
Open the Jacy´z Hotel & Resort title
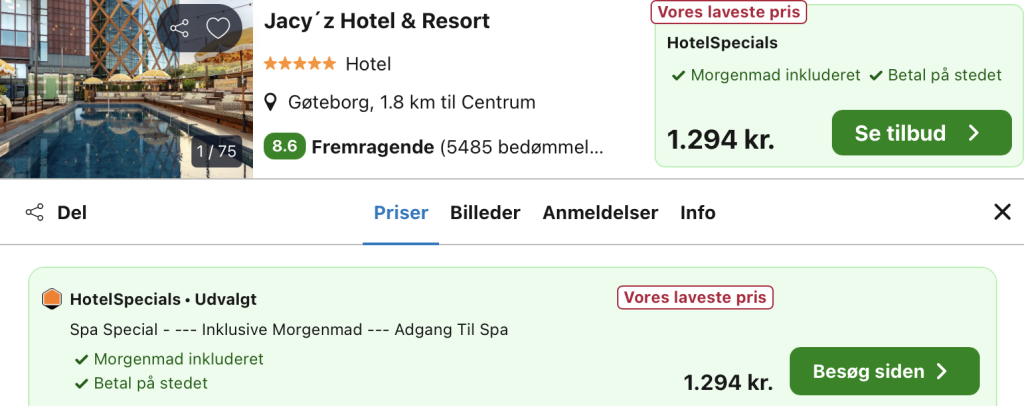377,22
